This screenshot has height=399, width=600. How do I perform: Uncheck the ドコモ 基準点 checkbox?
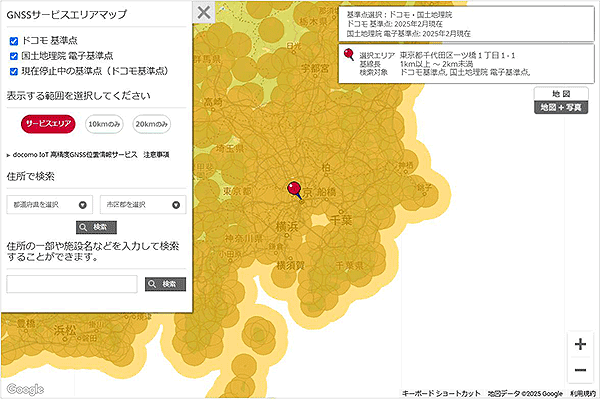(x=14, y=41)
